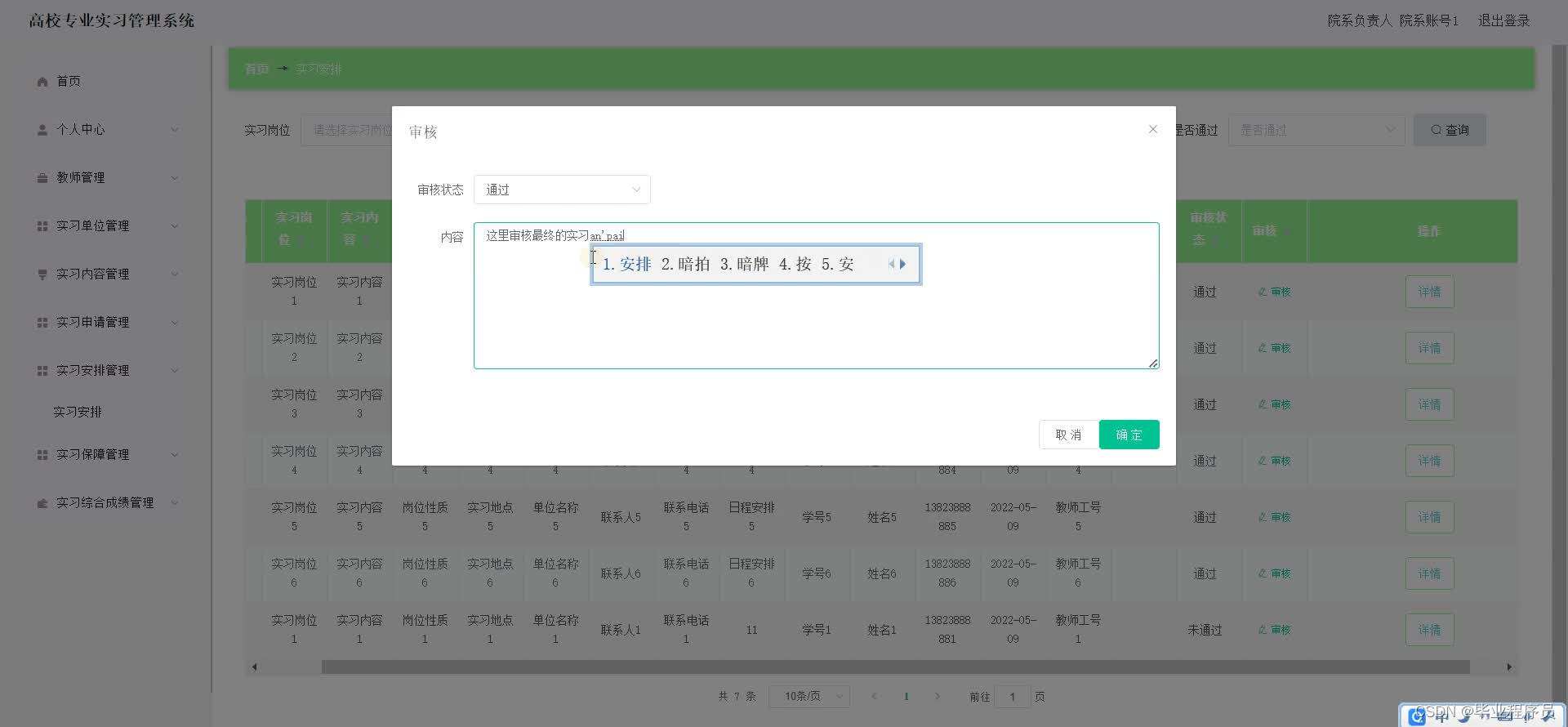Expand the 个人中心 menu chevron
1568x727 pixels.
[174, 130]
